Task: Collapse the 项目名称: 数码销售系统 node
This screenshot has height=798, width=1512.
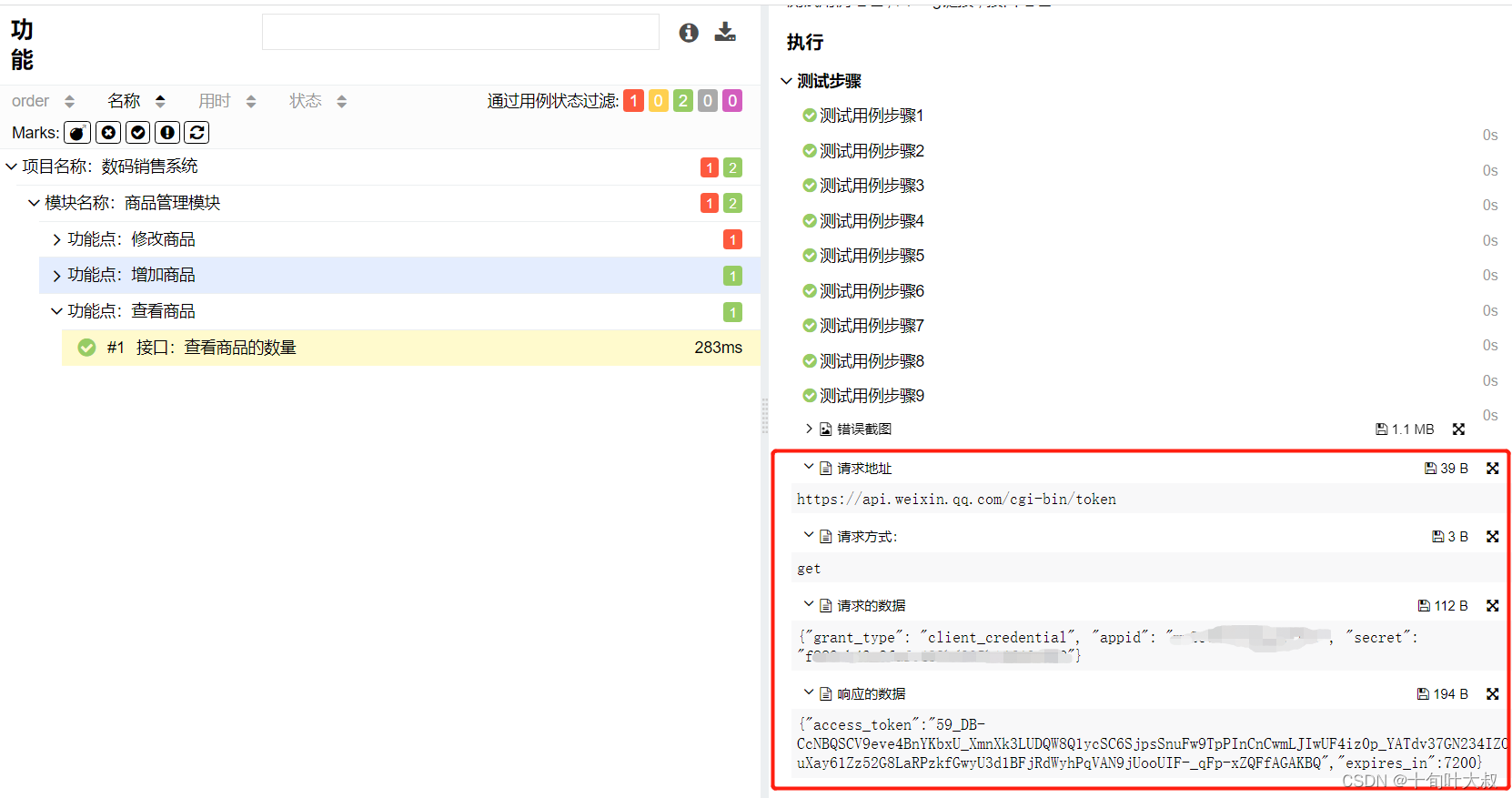Action: click(12, 167)
